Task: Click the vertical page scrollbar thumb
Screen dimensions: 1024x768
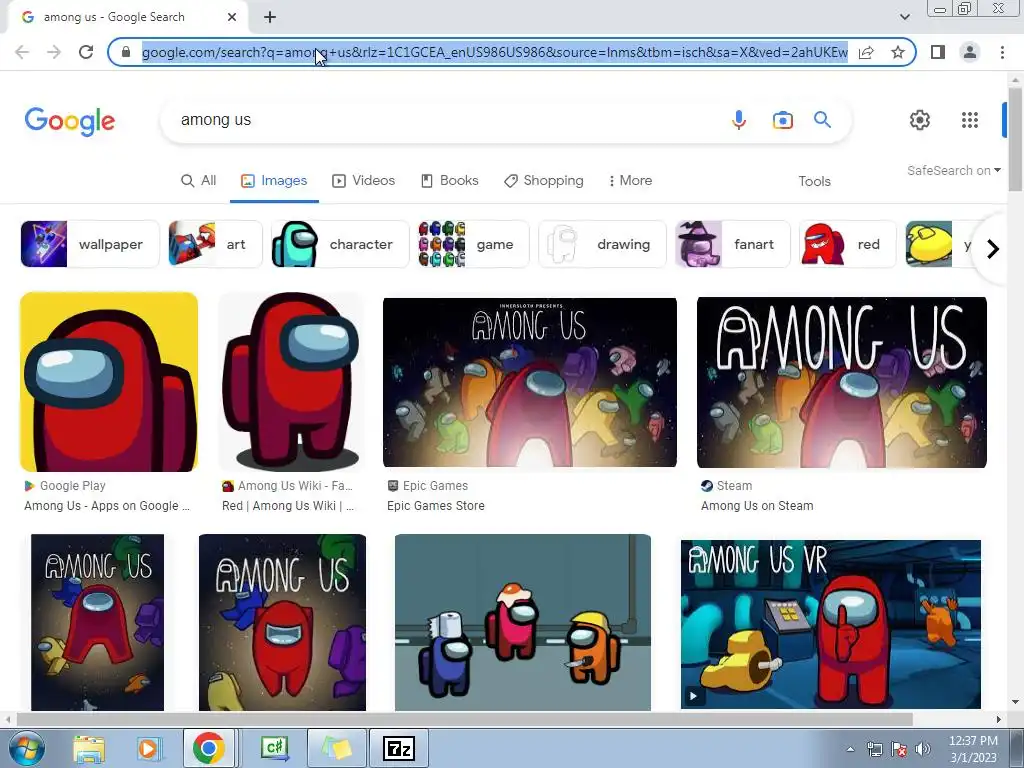Action: click(1015, 138)
